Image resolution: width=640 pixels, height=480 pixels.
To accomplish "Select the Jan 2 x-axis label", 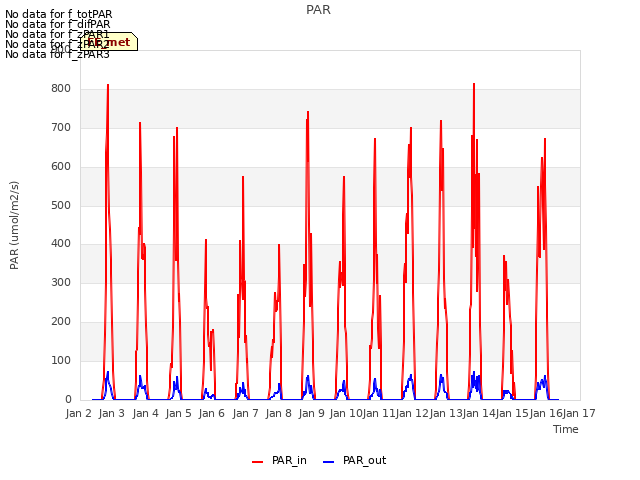I will (x=78, y=413).
